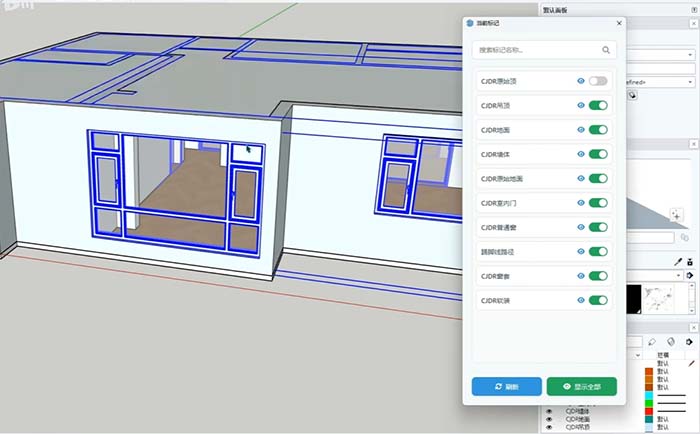Click the eye icon beside CJDR窗套
This screenshot has height=434, width=700.
point(581,276)
